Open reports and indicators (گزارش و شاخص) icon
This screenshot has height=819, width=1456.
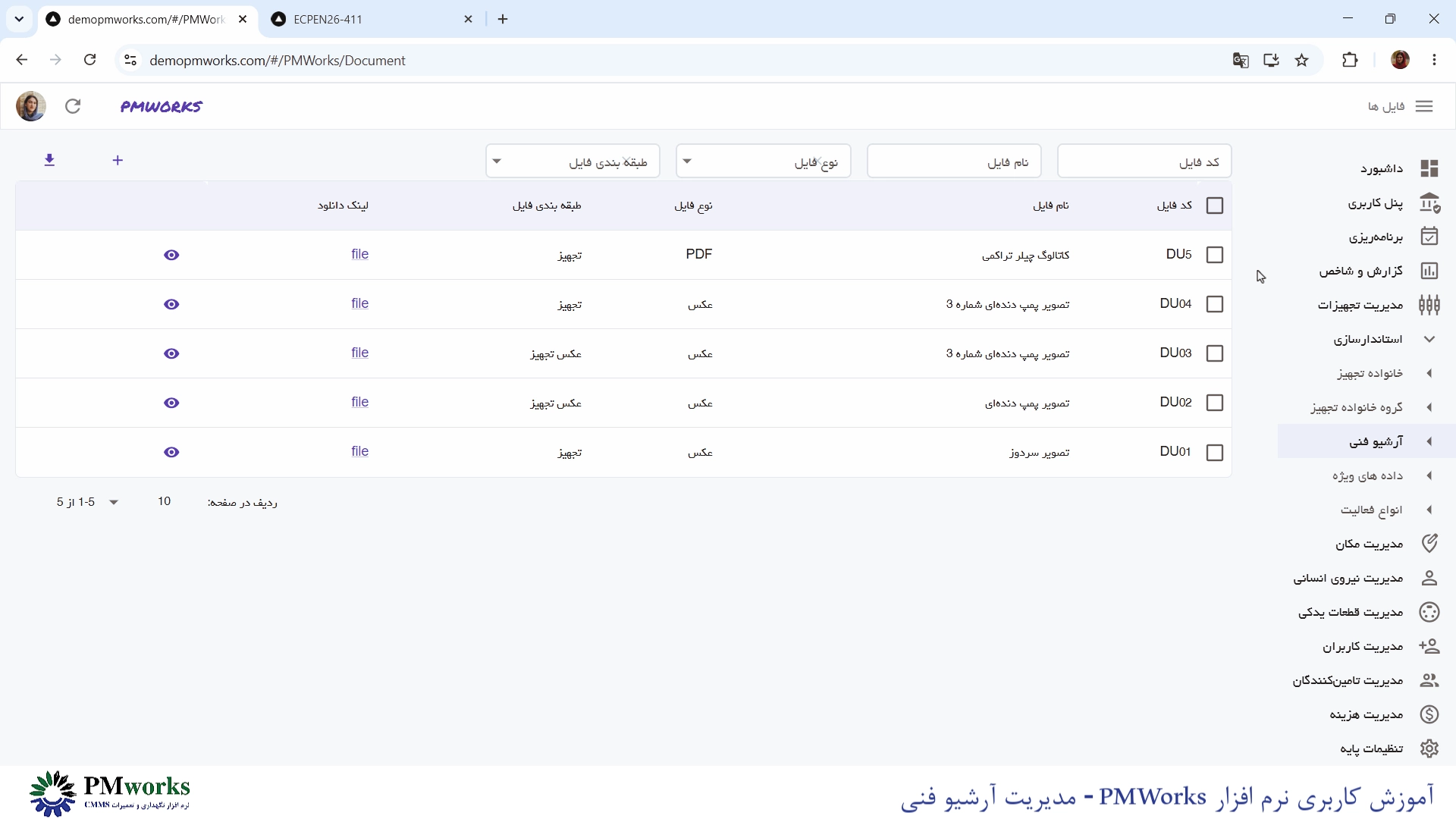coord(1429,271)
